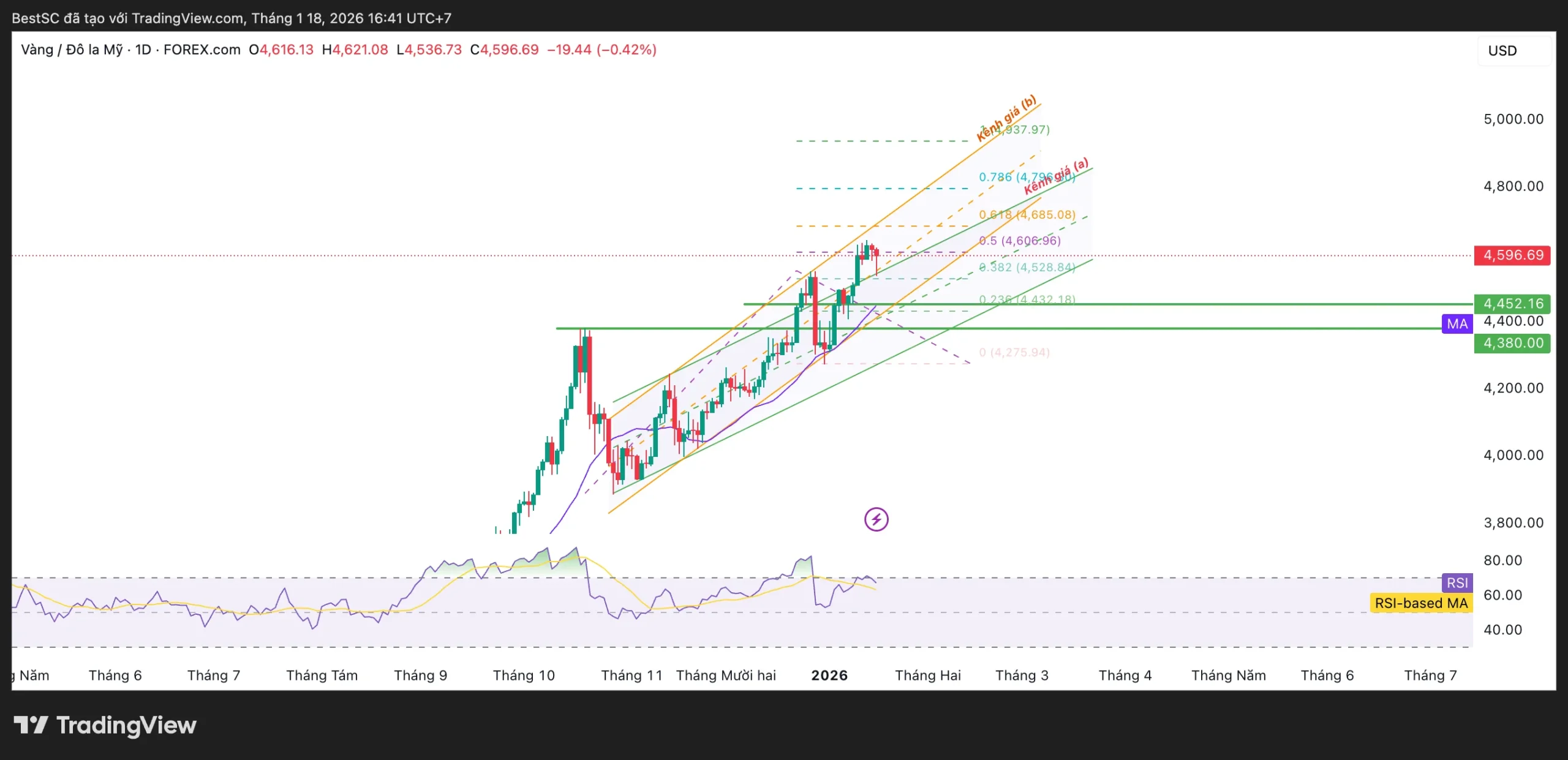Click the TradingView logo at bottom left
The image size is (1568, 760).
(x=105, y=725)
